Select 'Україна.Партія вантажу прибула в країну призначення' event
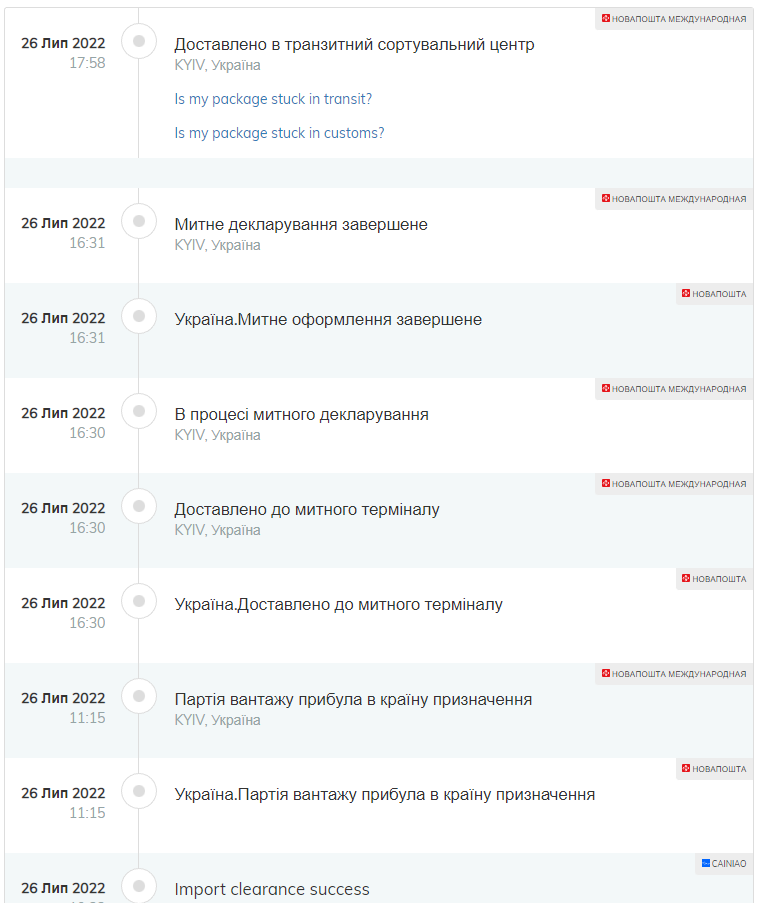 [x=385, y=795]
